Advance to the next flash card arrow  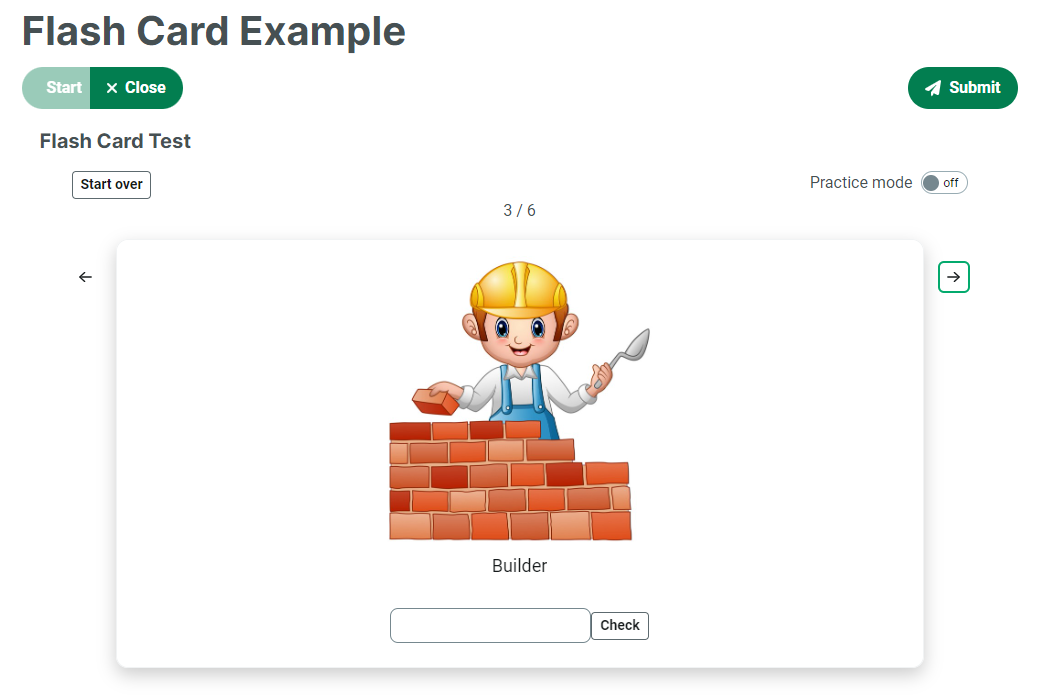click(954, 277)
